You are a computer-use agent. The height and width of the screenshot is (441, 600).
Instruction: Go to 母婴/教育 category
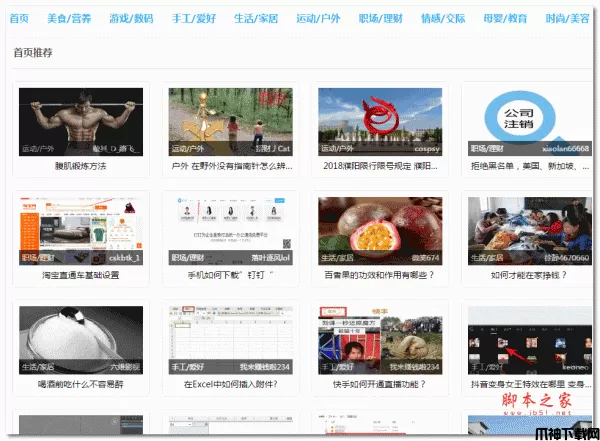pos(505,18)
